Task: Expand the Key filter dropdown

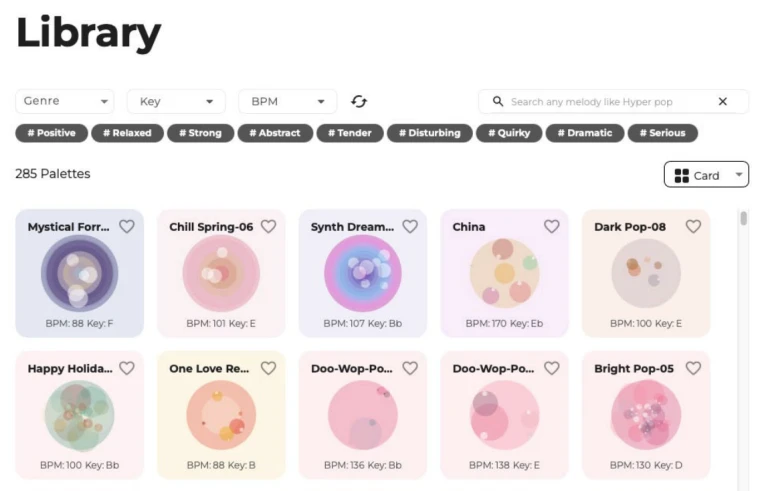Action: tap(176, 102)
